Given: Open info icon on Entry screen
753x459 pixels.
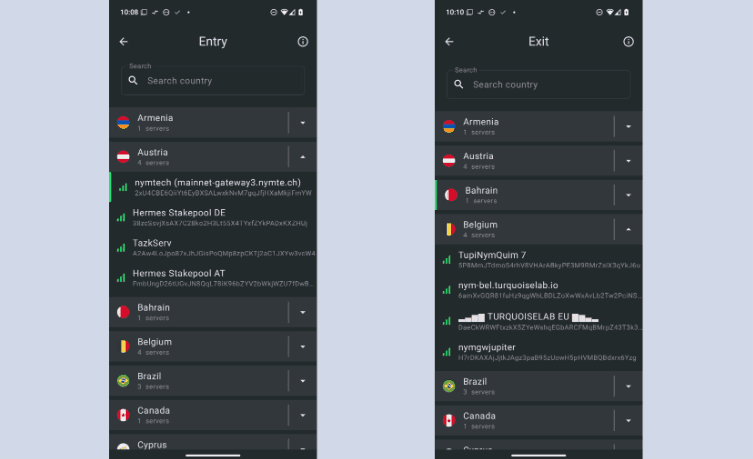Looking at the screenshot, I should pyautogui.click(x=303, y=42).
